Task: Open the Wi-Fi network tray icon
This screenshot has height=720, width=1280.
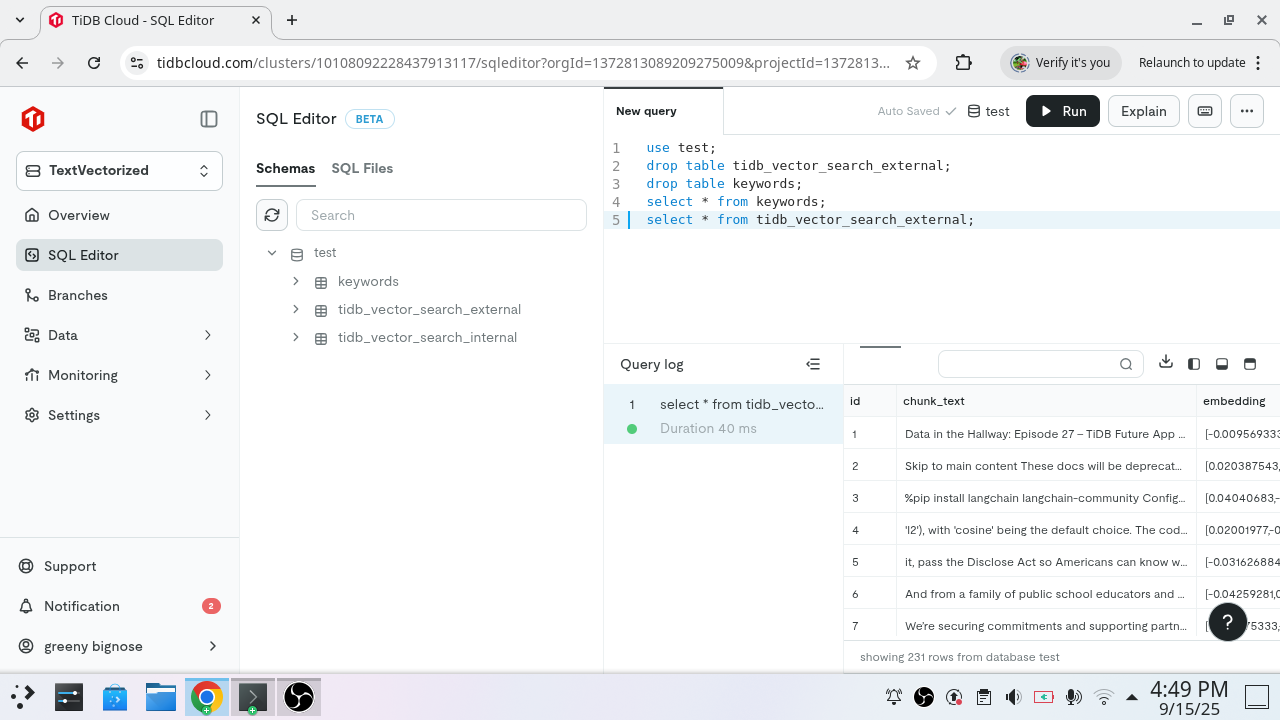Action: pyautogui.click(x=1103, y=697)
